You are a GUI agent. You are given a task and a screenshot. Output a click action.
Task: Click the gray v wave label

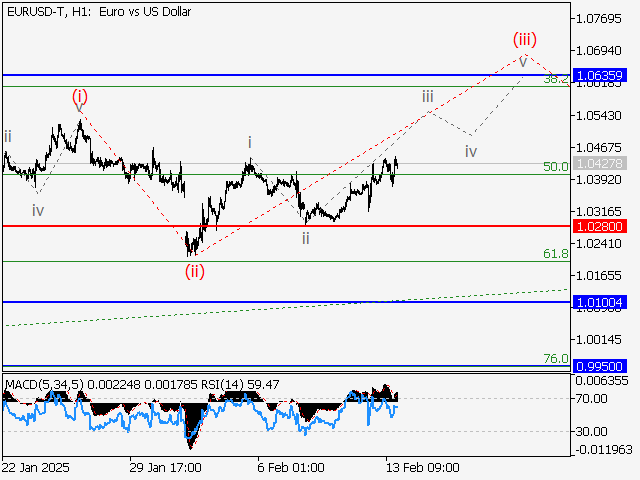(522, 58)
